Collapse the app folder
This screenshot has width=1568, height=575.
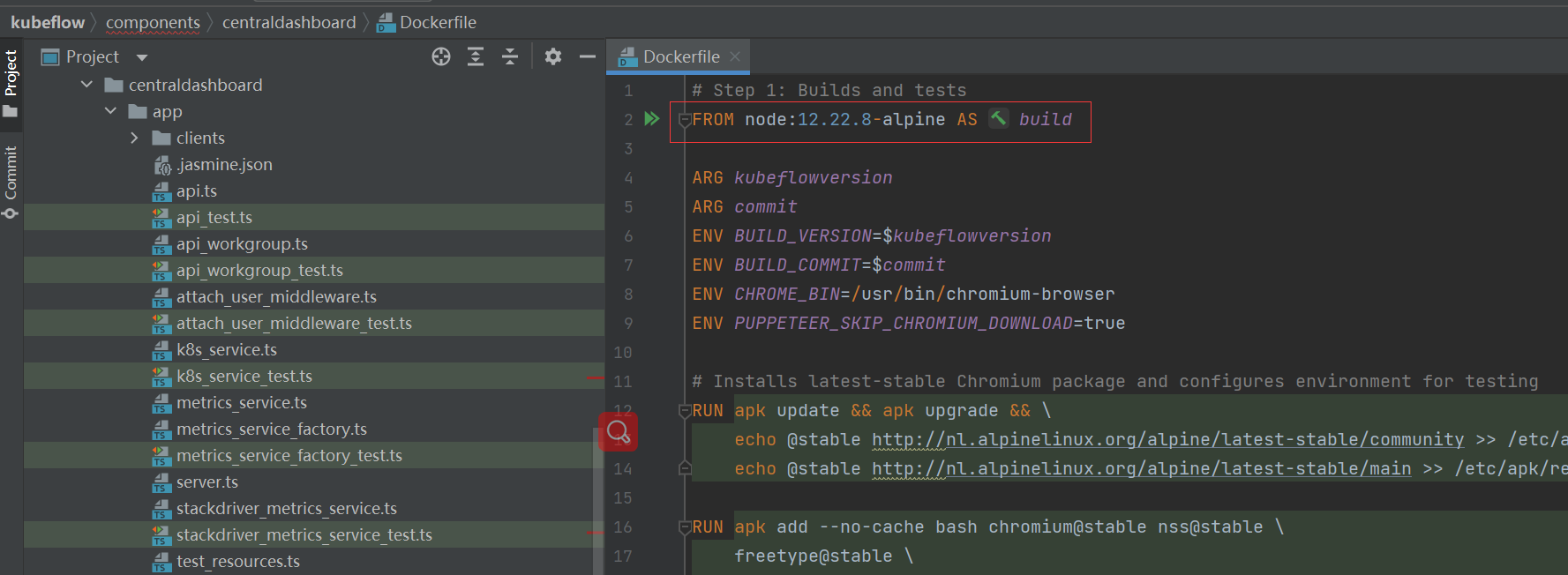(110, 111)
